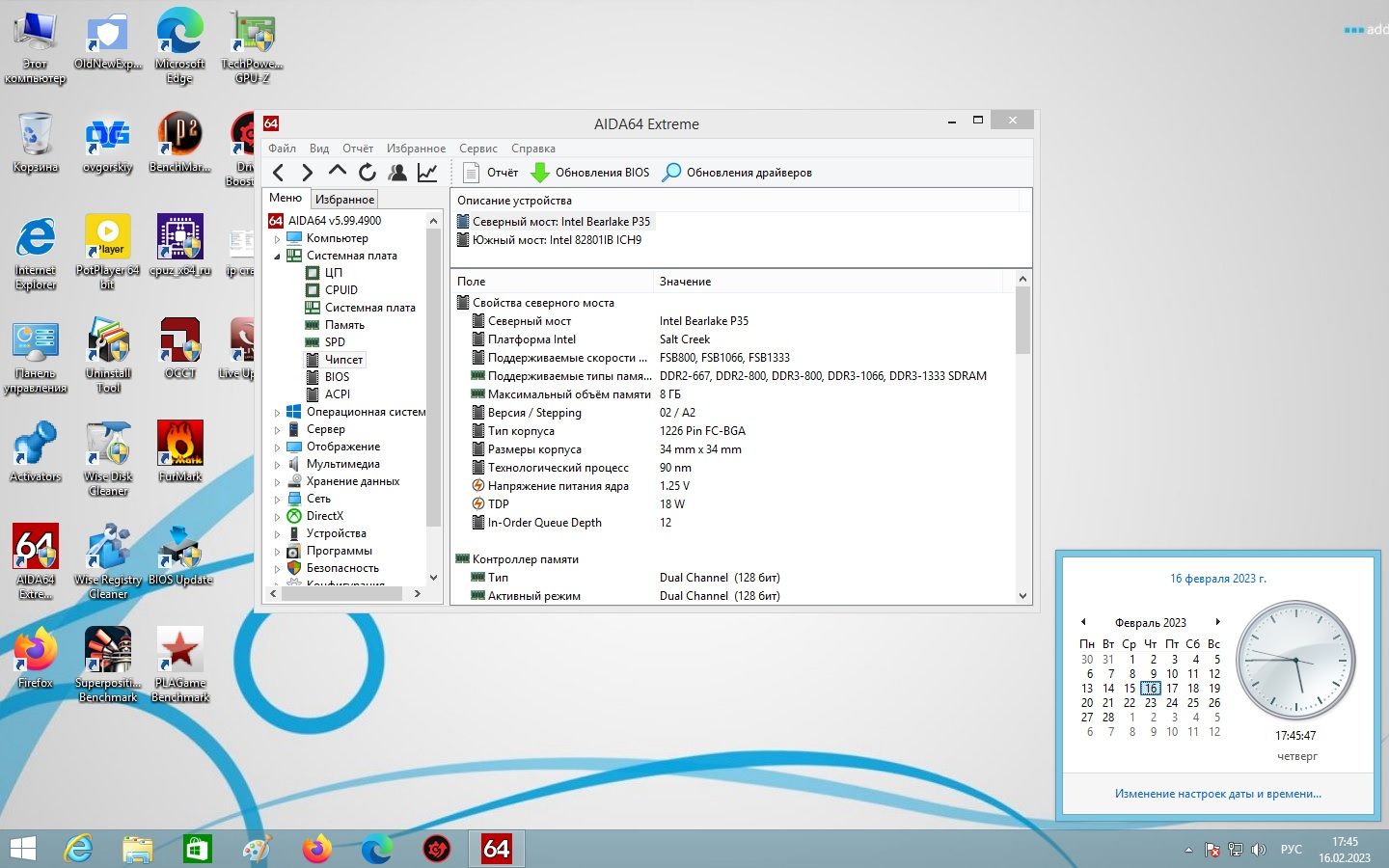Open Firefox from the taskbar
This screenshot has width=1389, height=868.
pos(316,849)
